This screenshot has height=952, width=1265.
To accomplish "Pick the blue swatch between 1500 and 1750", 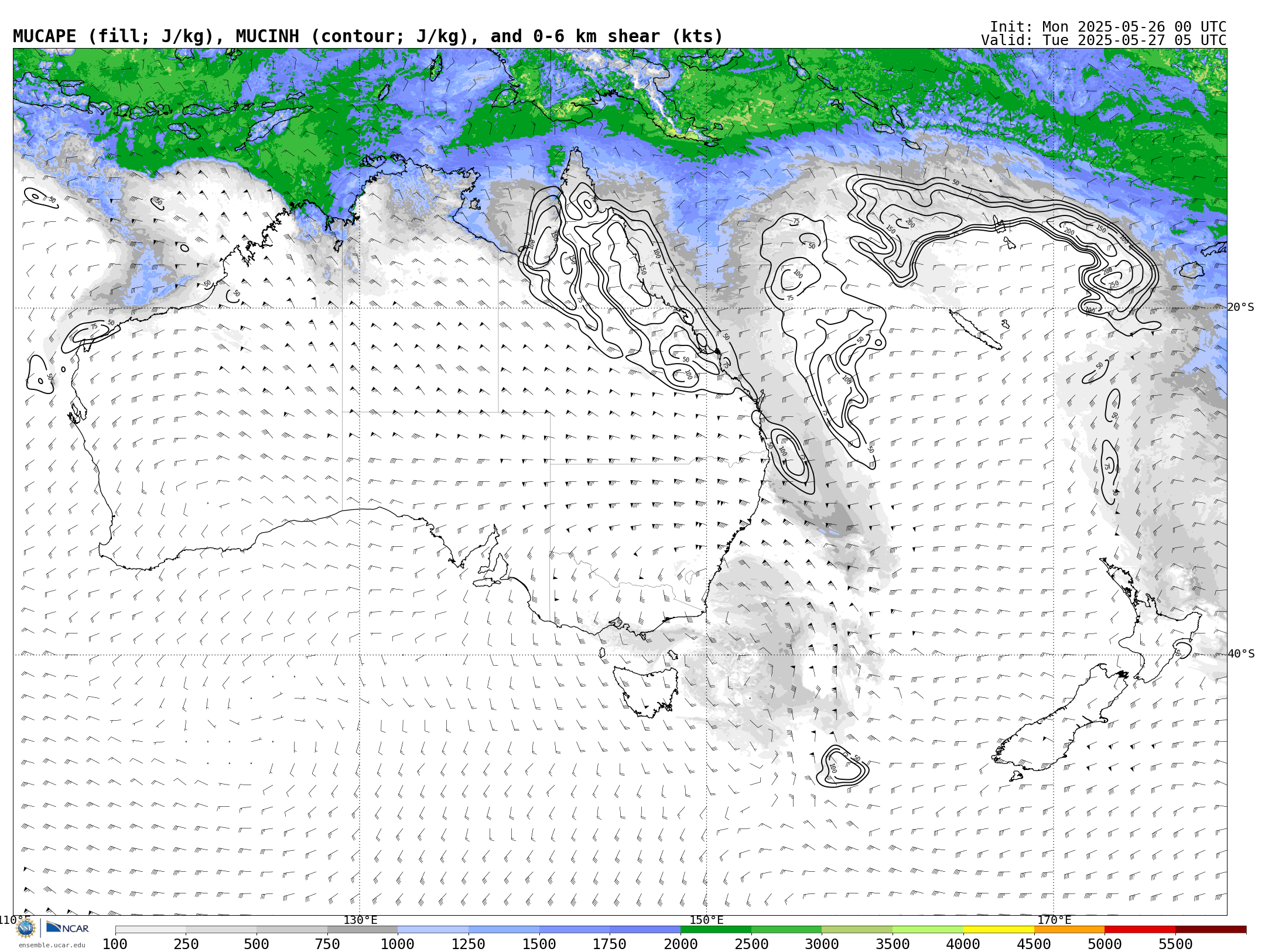I will pos(575,929).
